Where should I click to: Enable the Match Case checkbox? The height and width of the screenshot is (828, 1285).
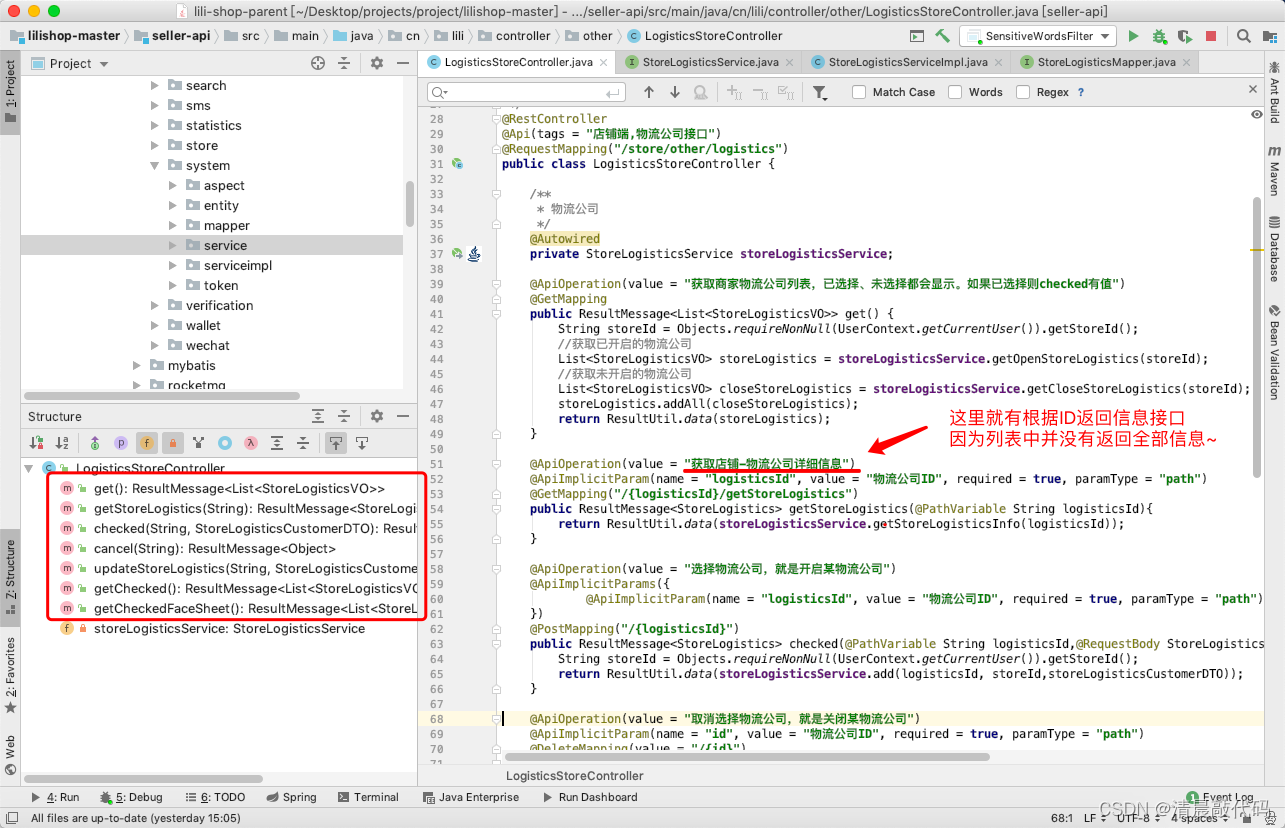[859, 92]
